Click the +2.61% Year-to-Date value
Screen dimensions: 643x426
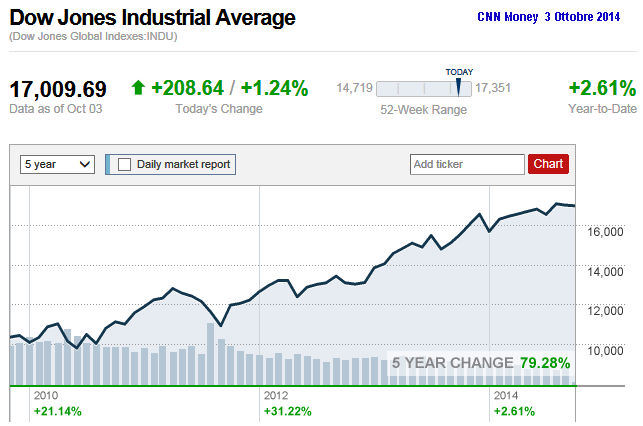(602, 87)
